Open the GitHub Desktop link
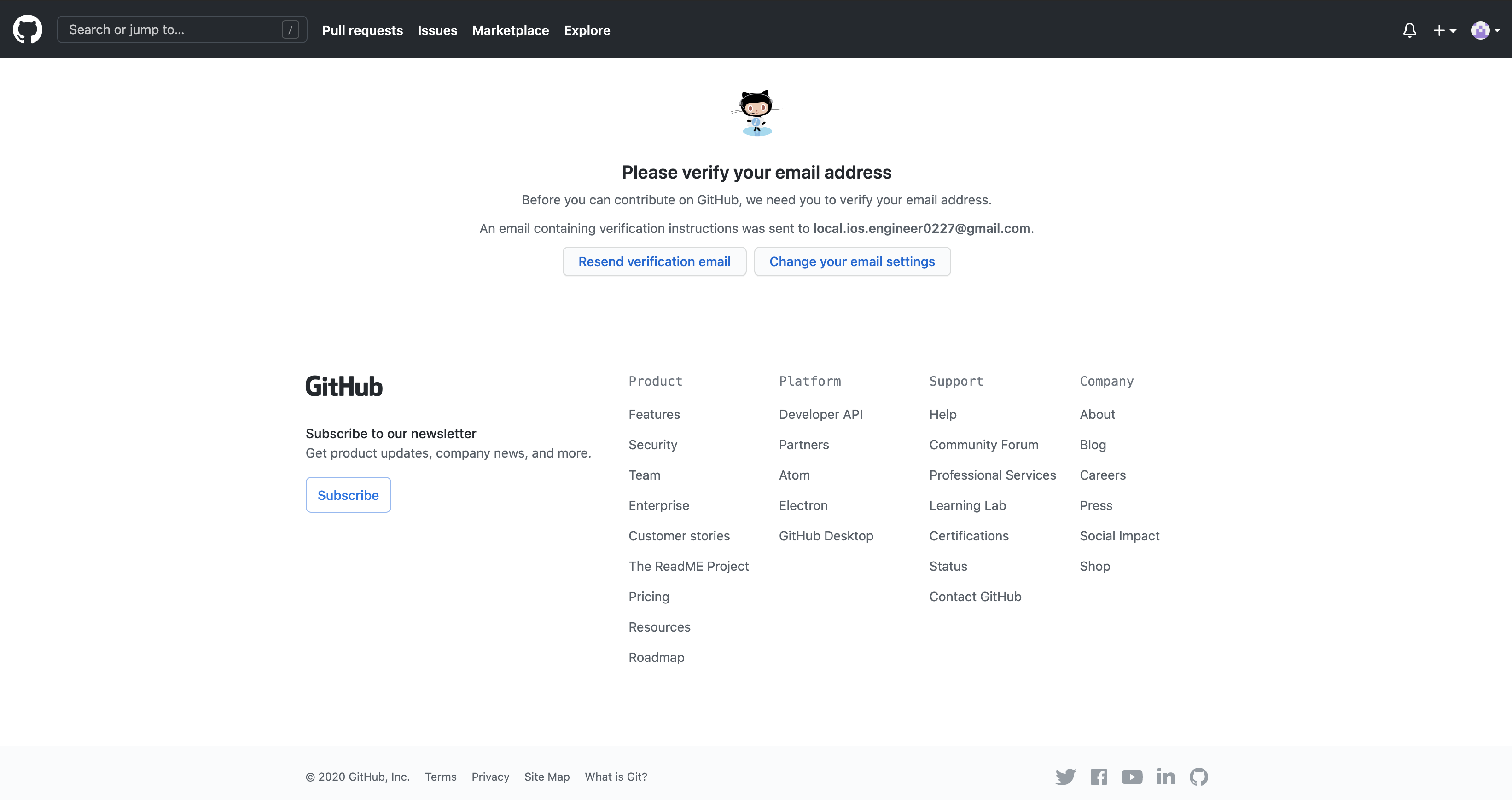Image resolution: width=1512 pixels, height=800 pixels. (x=826, y=536)
